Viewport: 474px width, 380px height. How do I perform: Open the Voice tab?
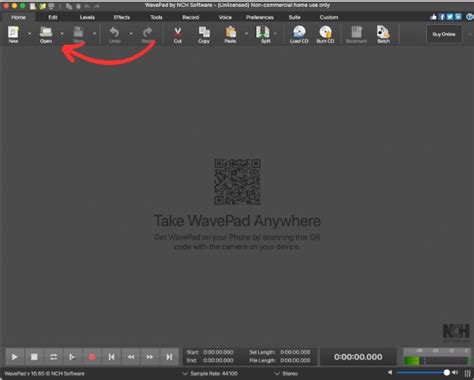coord(225,17)
